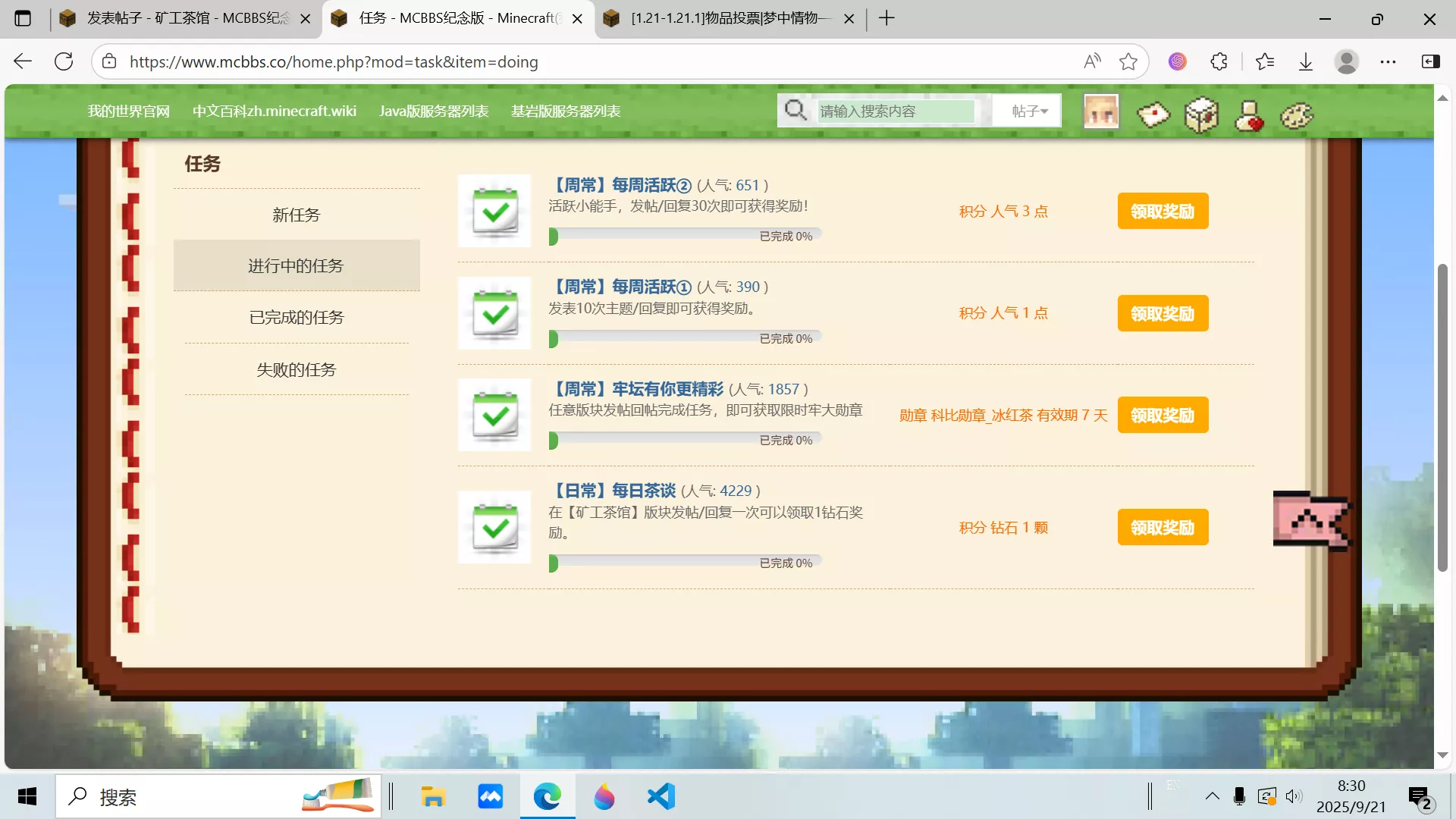Click the user avatar thumbnail in header
Image resolution: width=1456 pixels, height=819 pixels.
[1101, 111]
